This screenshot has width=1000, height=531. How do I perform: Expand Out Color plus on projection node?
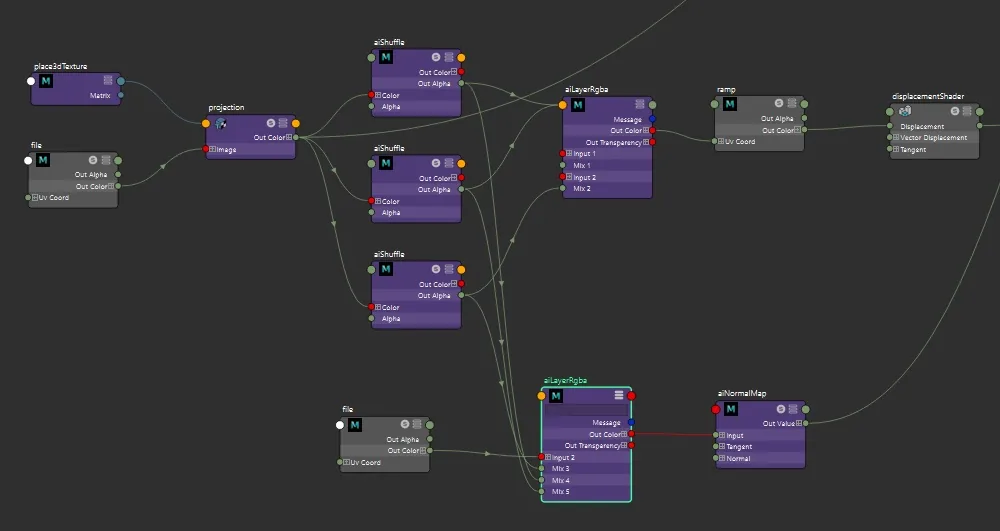(289, 137)
